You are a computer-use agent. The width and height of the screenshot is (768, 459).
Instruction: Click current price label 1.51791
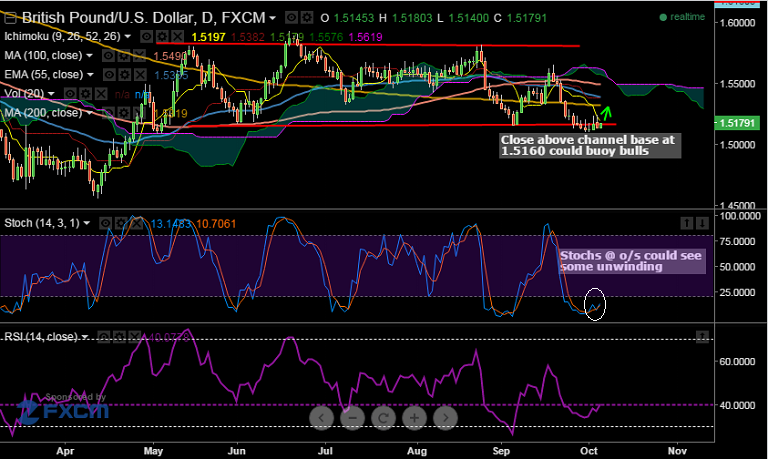click(737, 123)
